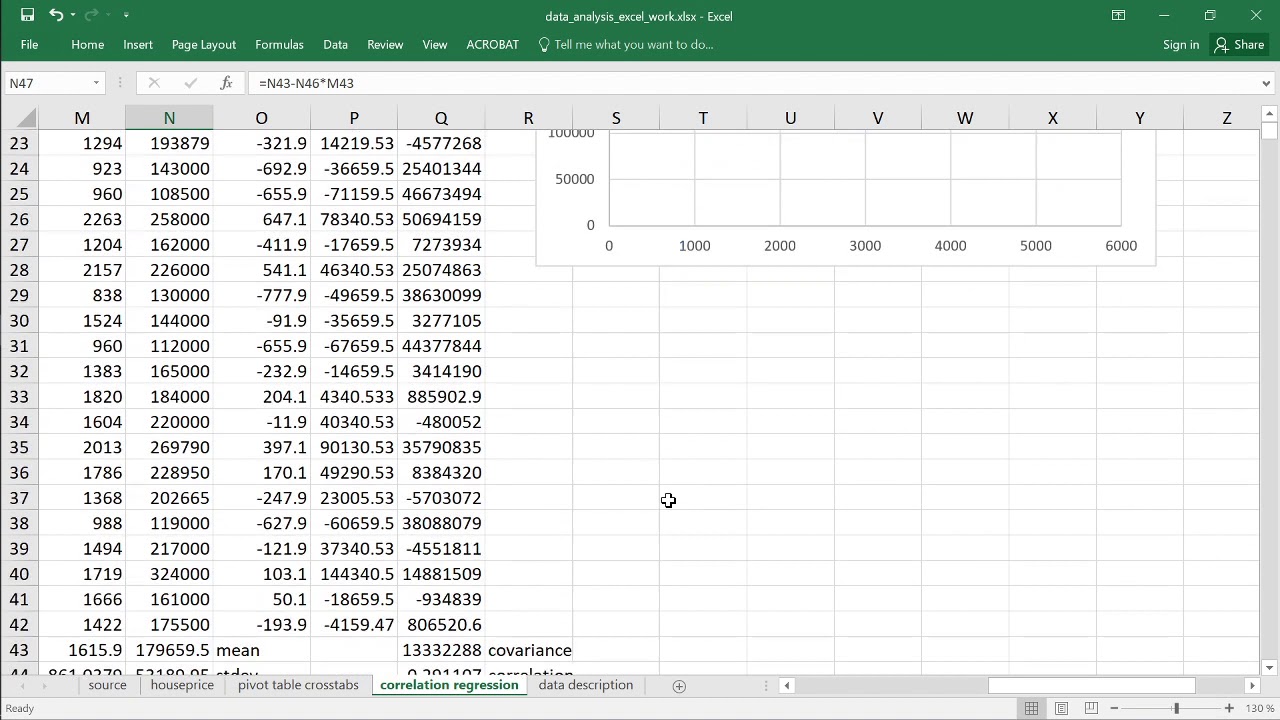
Task: Open the Data ribbon tab
Action: pos(335,44)
